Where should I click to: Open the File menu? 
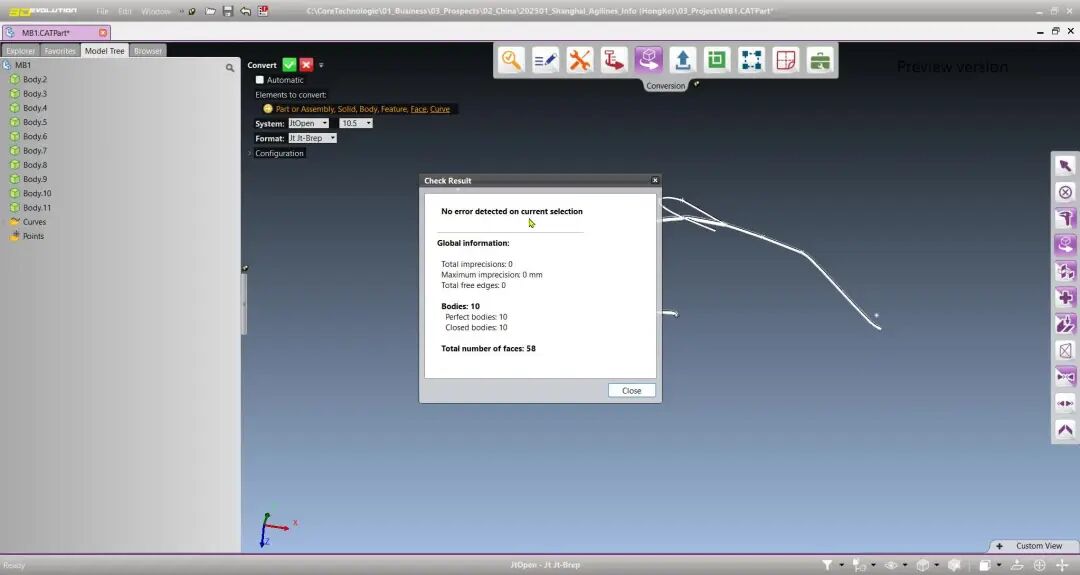click(102, 11)
